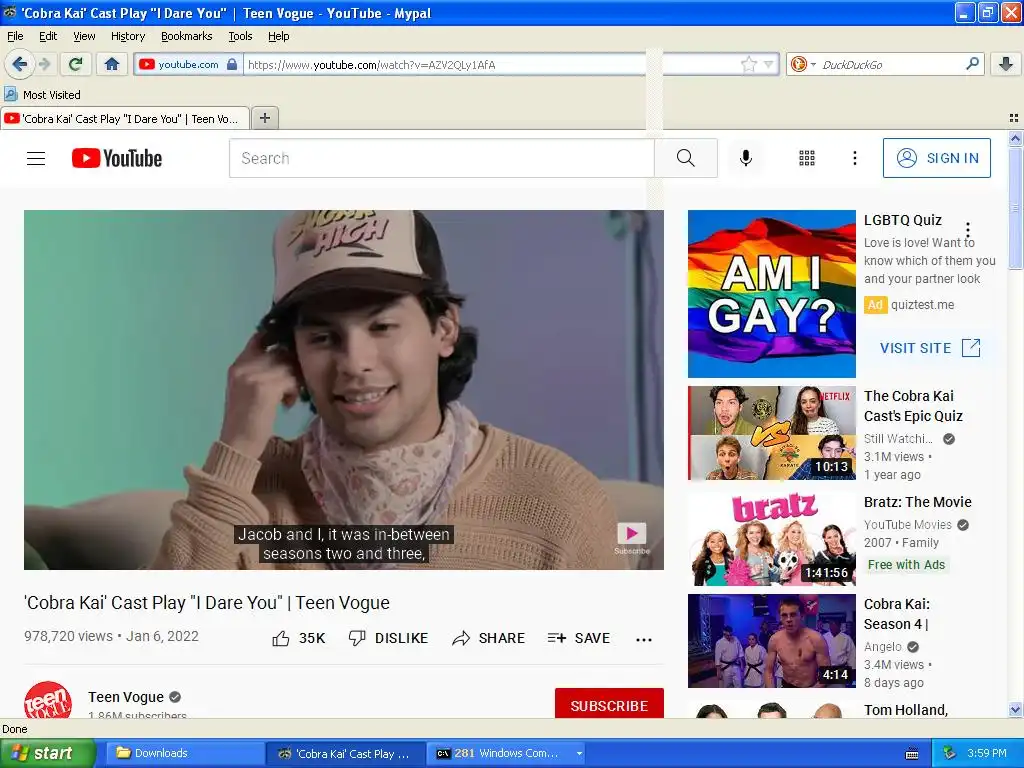
Task: Click the video player to pause
Action: pos(344,389)
